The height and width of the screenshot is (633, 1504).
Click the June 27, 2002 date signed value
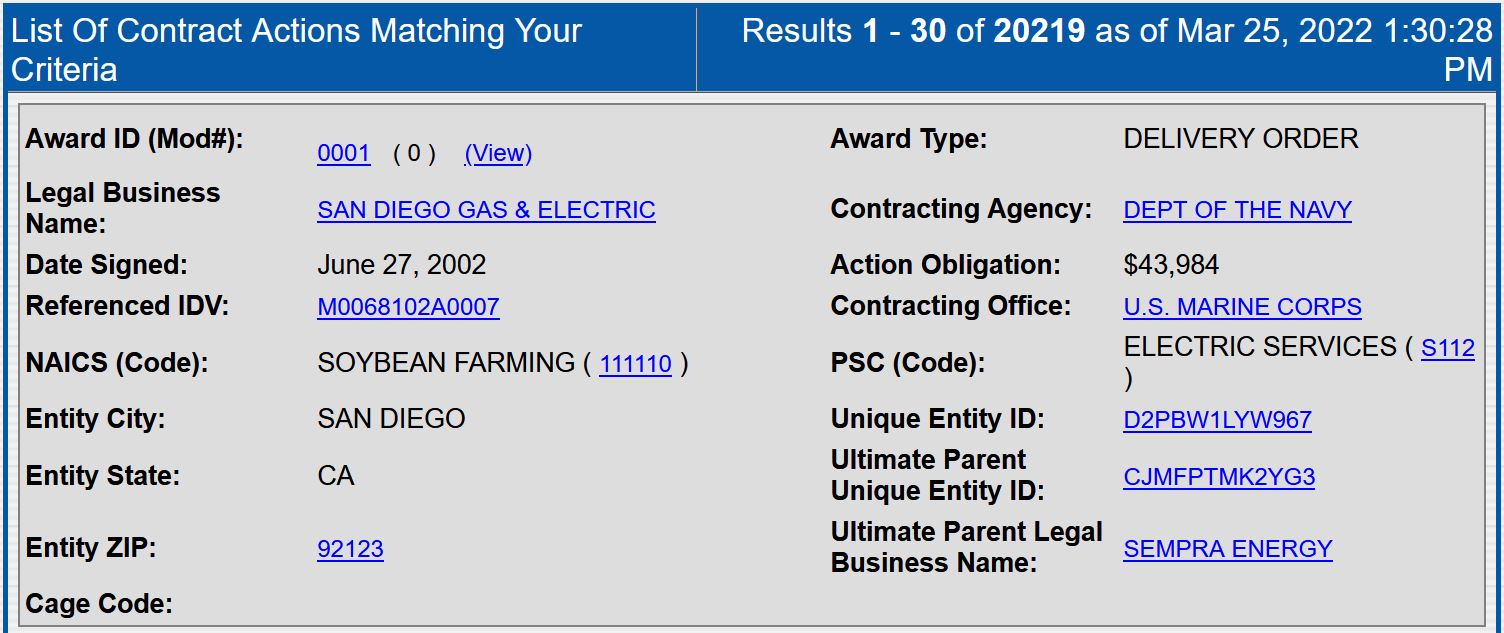401,265
